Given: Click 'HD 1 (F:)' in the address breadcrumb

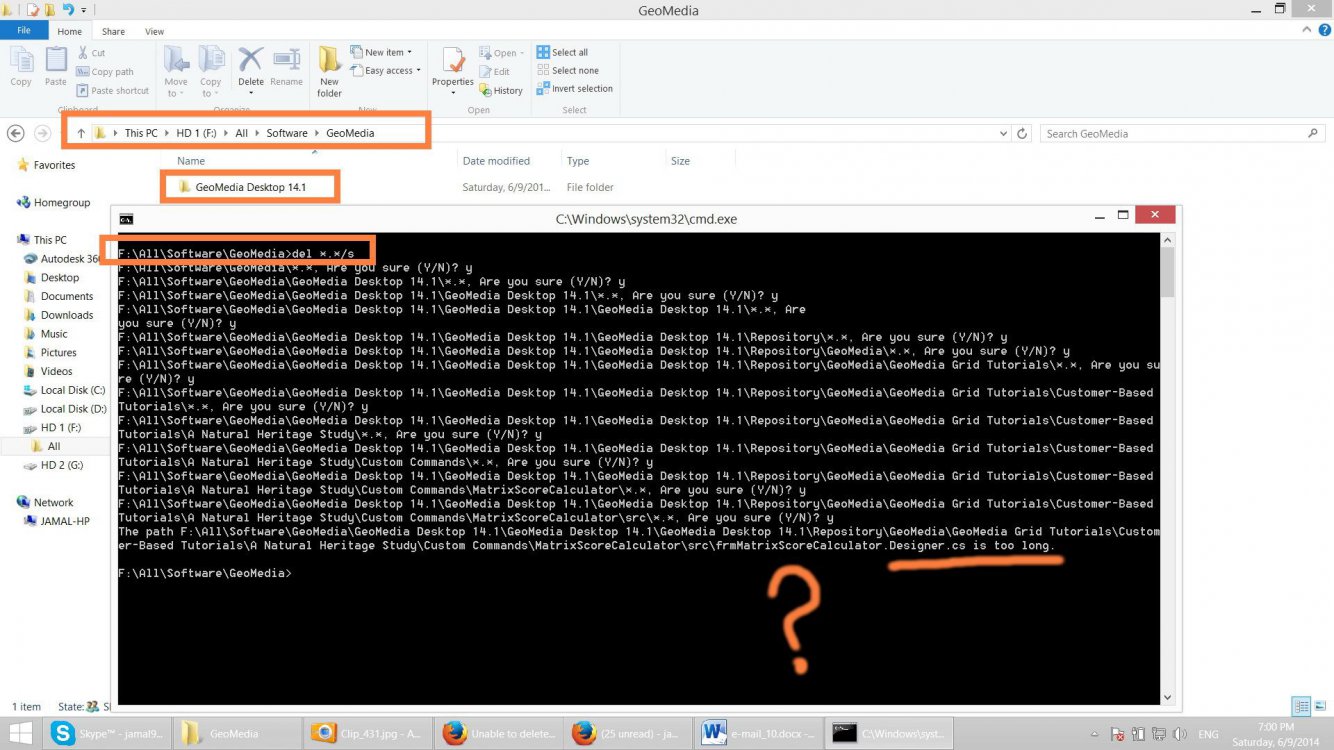Looking at the screenshot, I should [x=197, y=133].
